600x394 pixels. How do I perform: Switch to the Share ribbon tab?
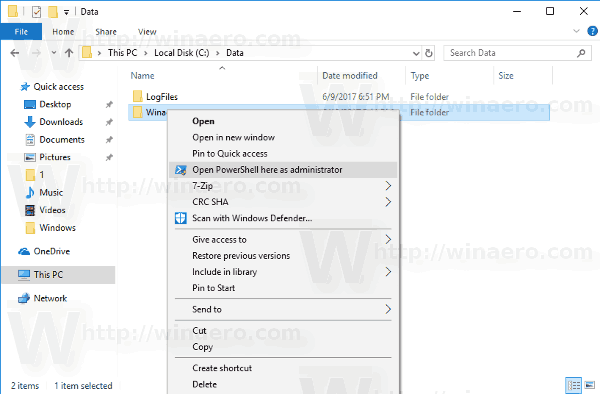(x=106, y=32)
